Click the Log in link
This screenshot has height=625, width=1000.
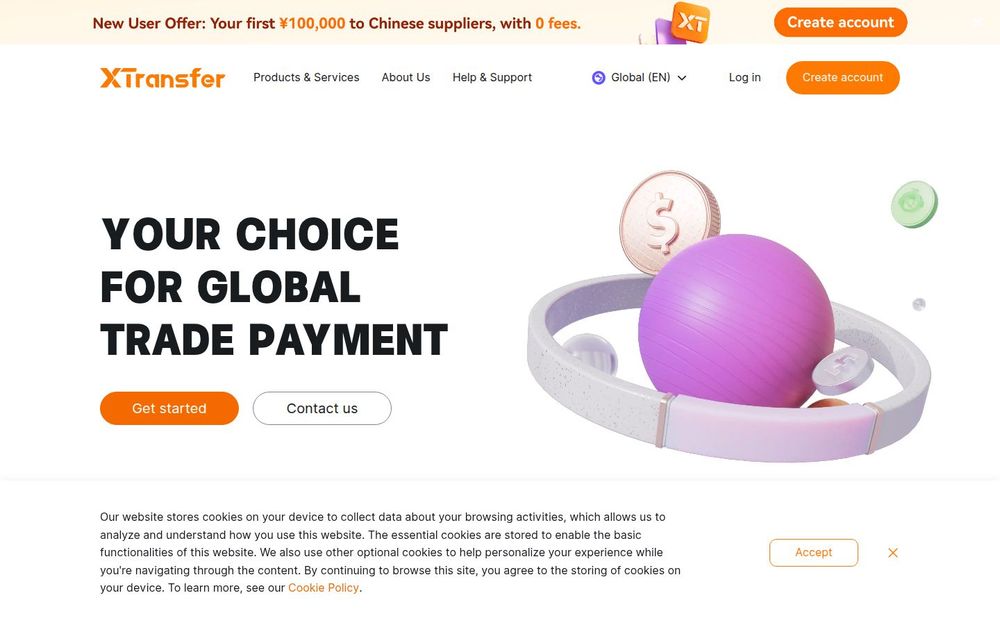click(744, 78)
